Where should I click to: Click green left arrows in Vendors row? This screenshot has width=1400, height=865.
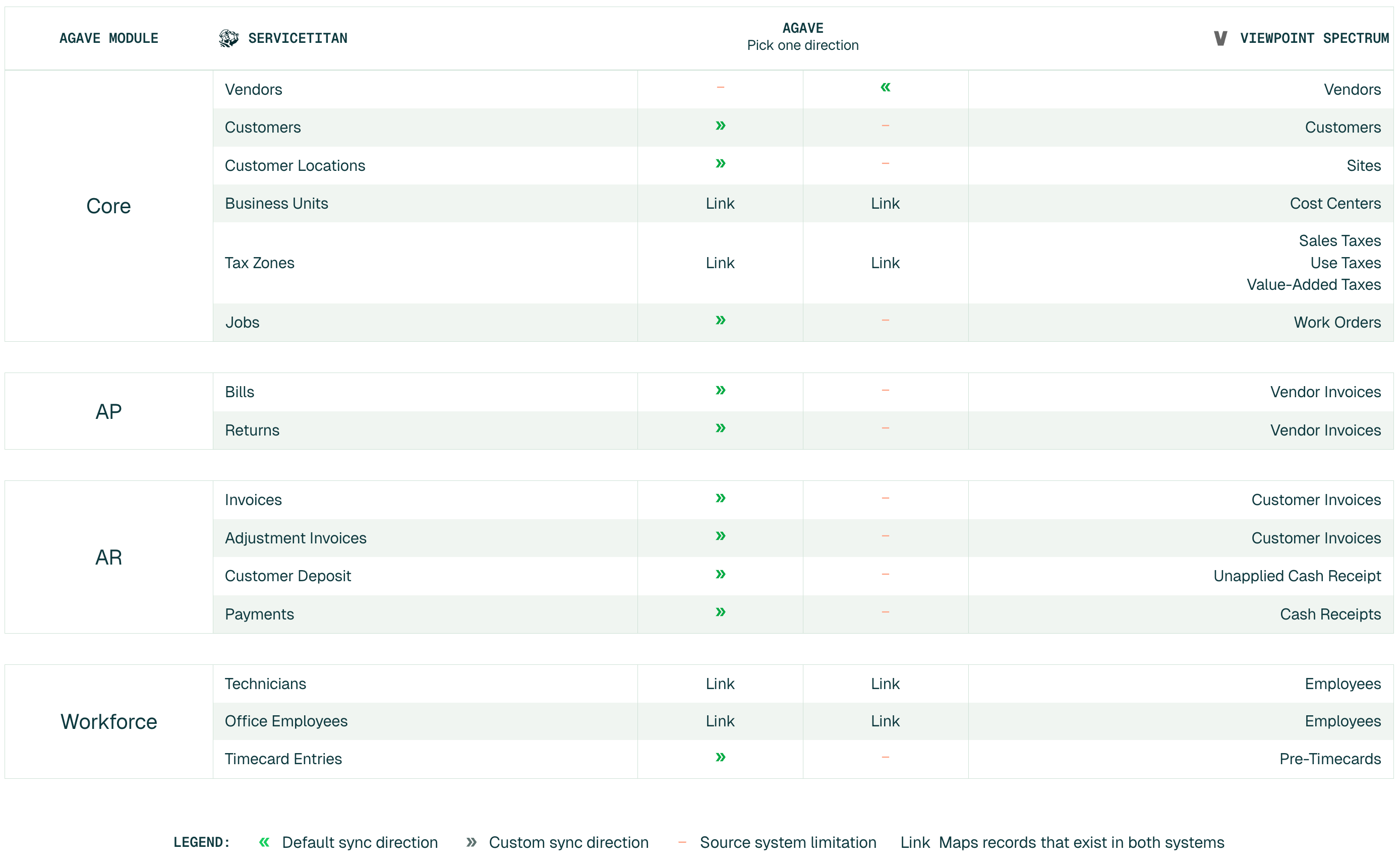[885, 88]
